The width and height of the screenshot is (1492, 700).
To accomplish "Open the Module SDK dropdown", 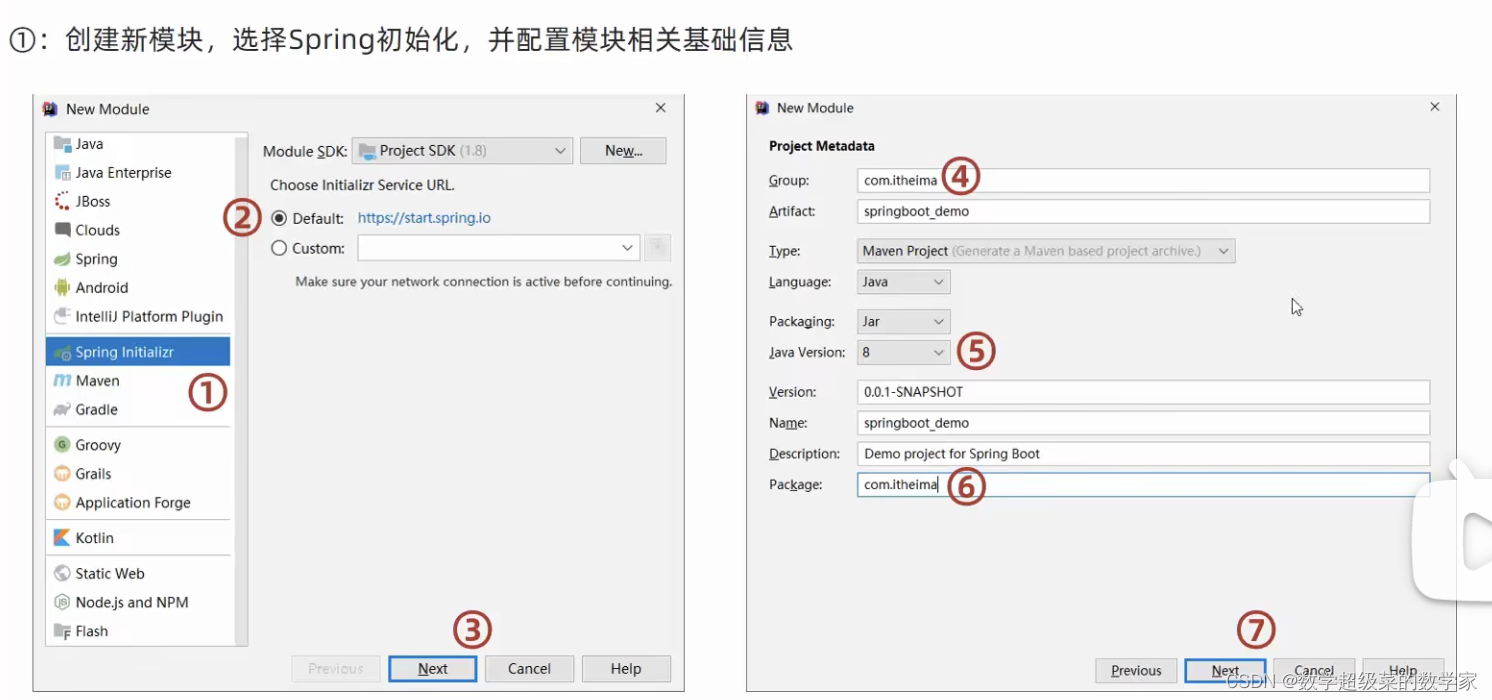I will 463,151.
